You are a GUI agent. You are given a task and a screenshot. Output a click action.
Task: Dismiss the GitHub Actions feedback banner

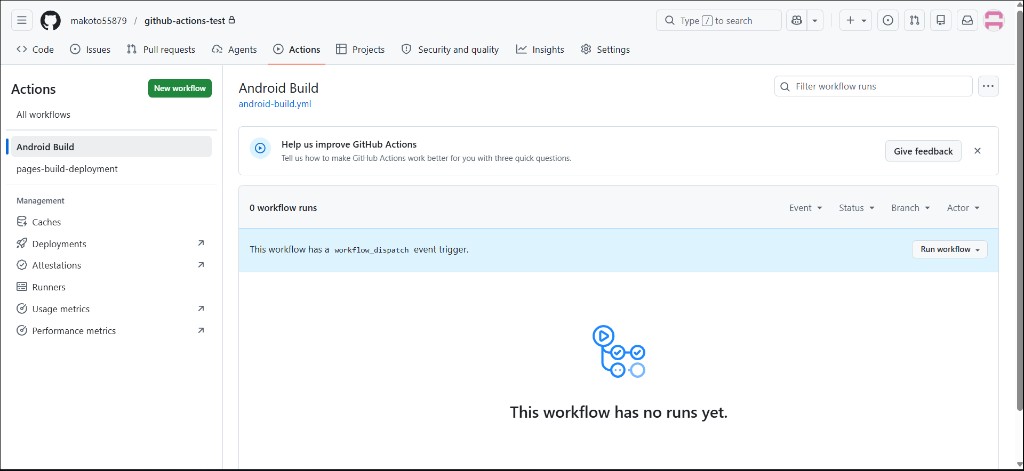978,151
